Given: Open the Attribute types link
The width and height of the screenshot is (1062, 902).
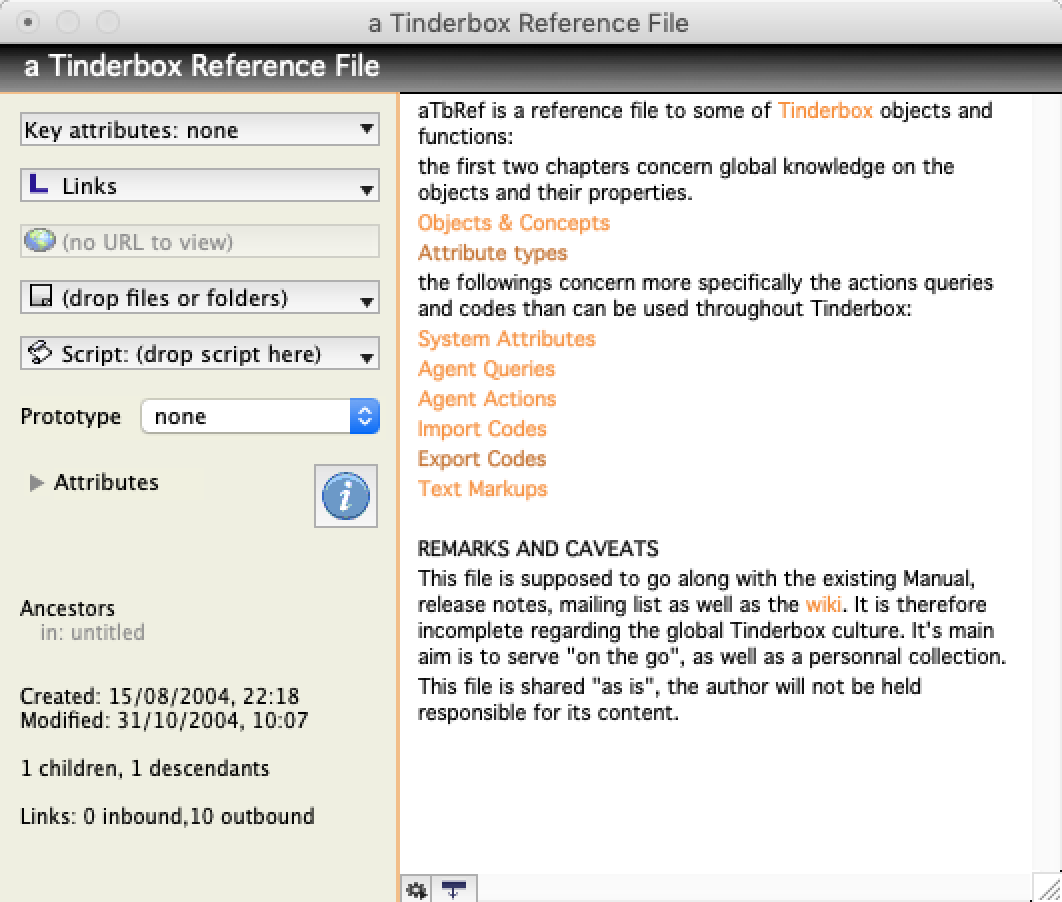Looking at the screenshot, I should tap(492, 253).
